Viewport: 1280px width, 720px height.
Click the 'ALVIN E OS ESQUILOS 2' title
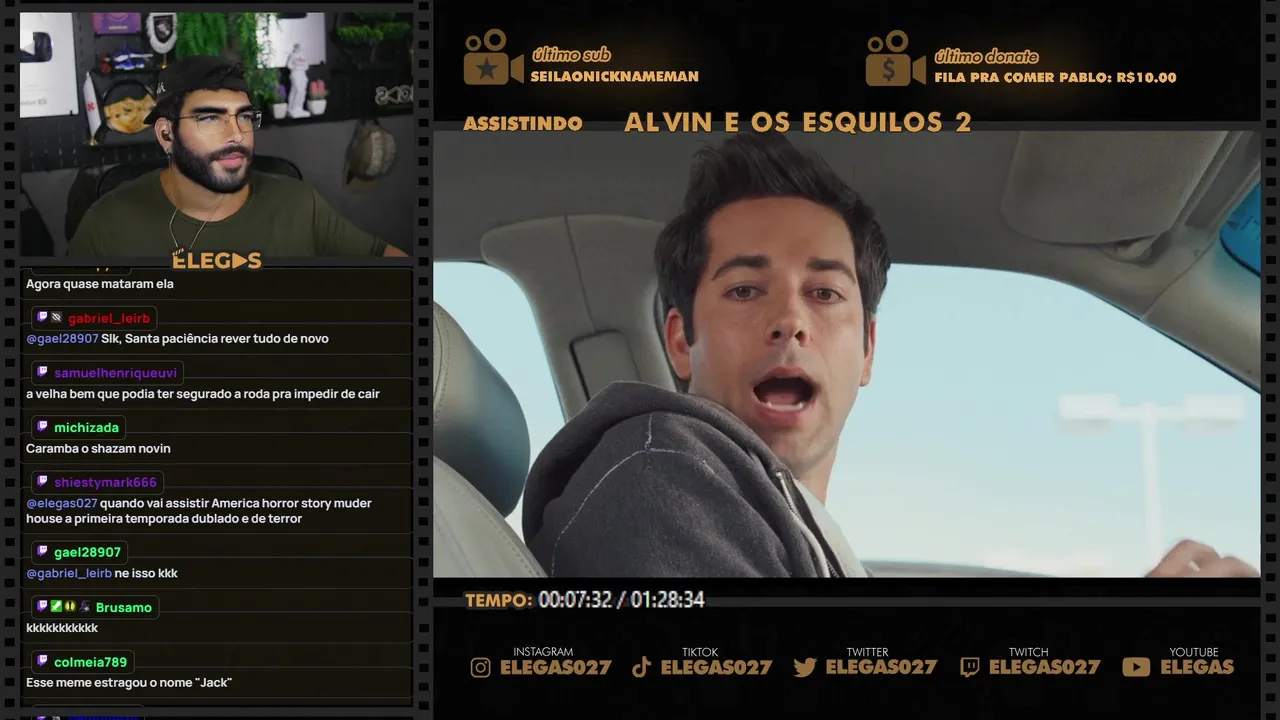click(x=798, y=123)
